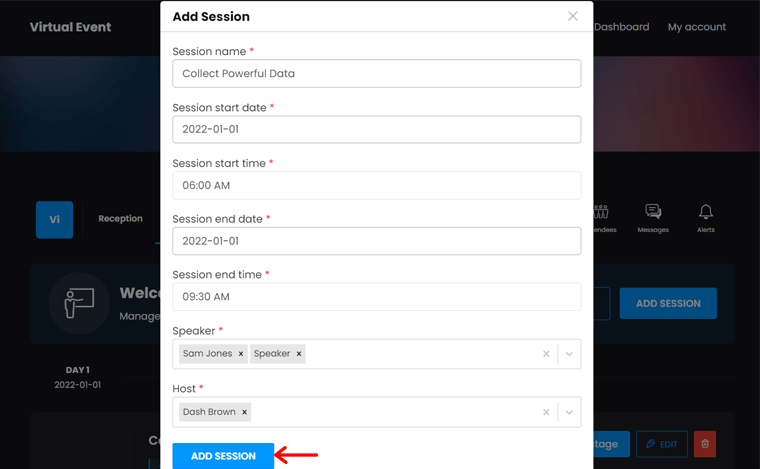Open the Messages chat icon
Screen dimensions: 760x469
point(653,215)
